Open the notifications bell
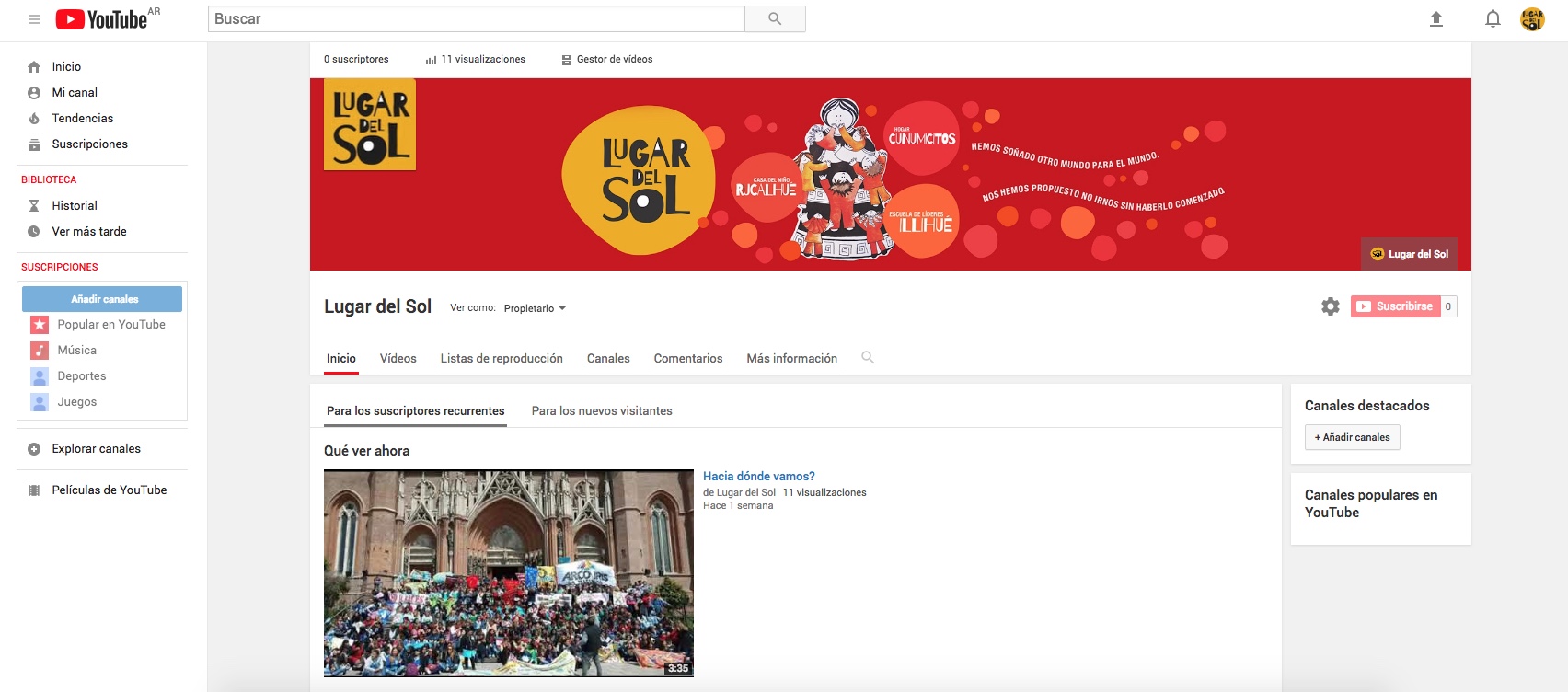Image resolution: width=1568 pixels, height=692 pixels. click(x=1493, y=19)
